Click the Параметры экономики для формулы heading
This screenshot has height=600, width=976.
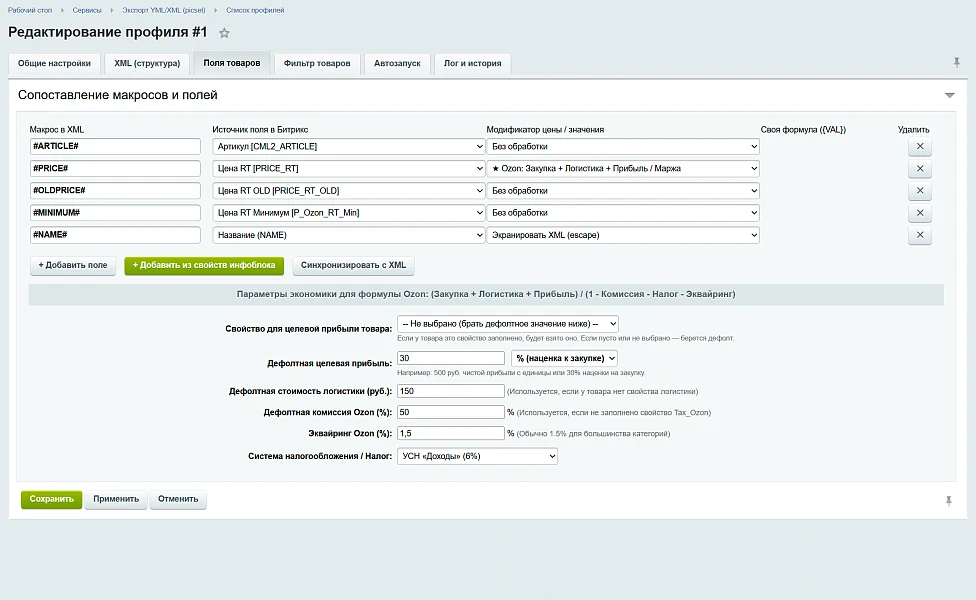click(x=486, y=294)
